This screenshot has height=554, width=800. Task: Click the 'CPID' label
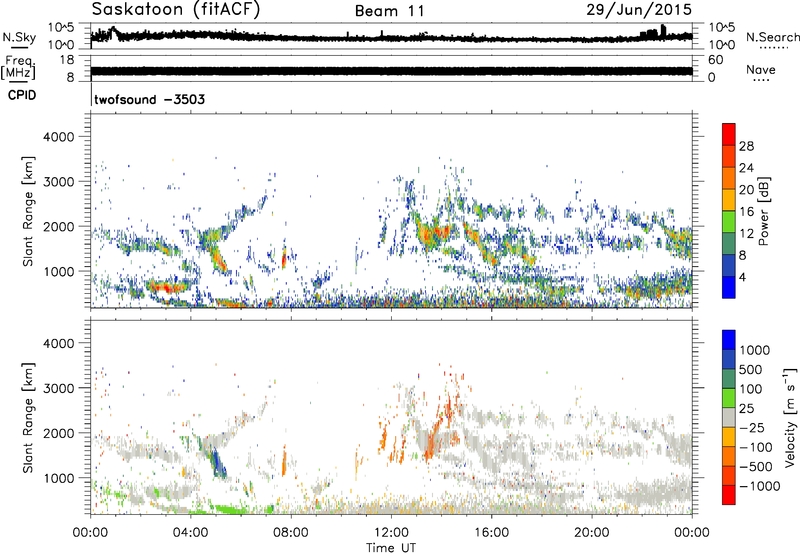coord(22,95)
